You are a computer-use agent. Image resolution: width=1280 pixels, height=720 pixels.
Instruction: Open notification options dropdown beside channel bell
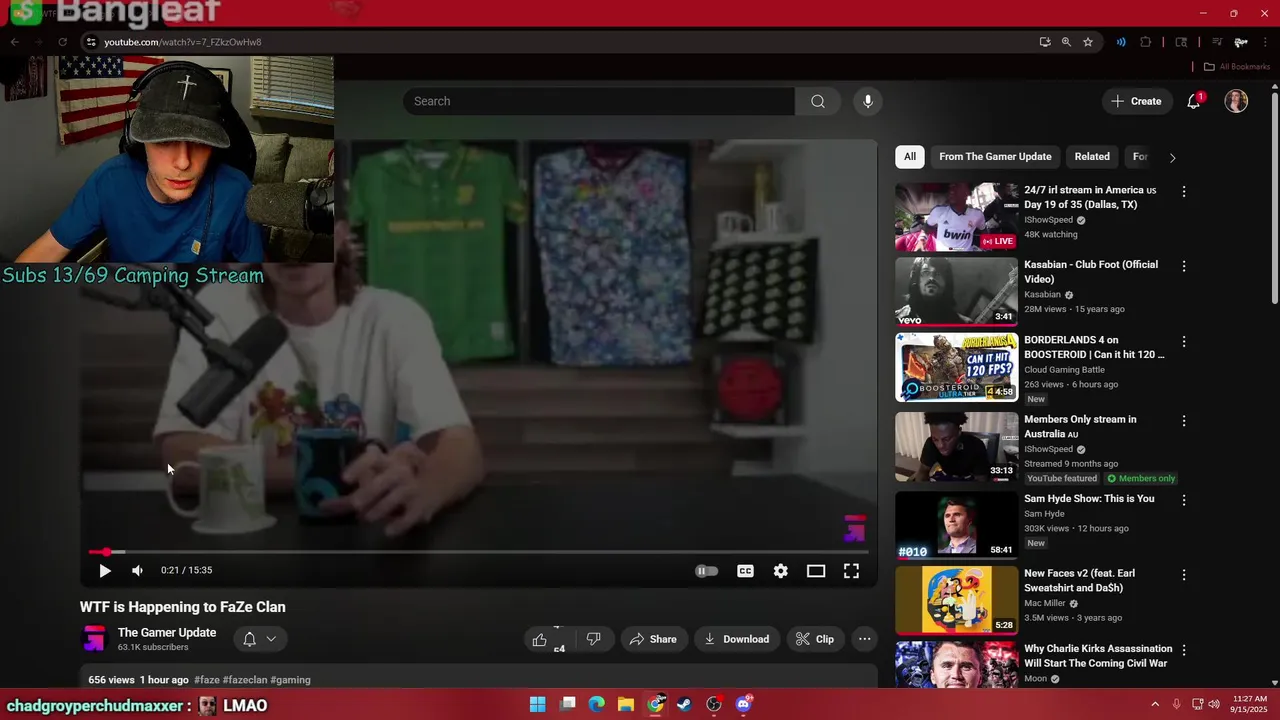point(271,639)
